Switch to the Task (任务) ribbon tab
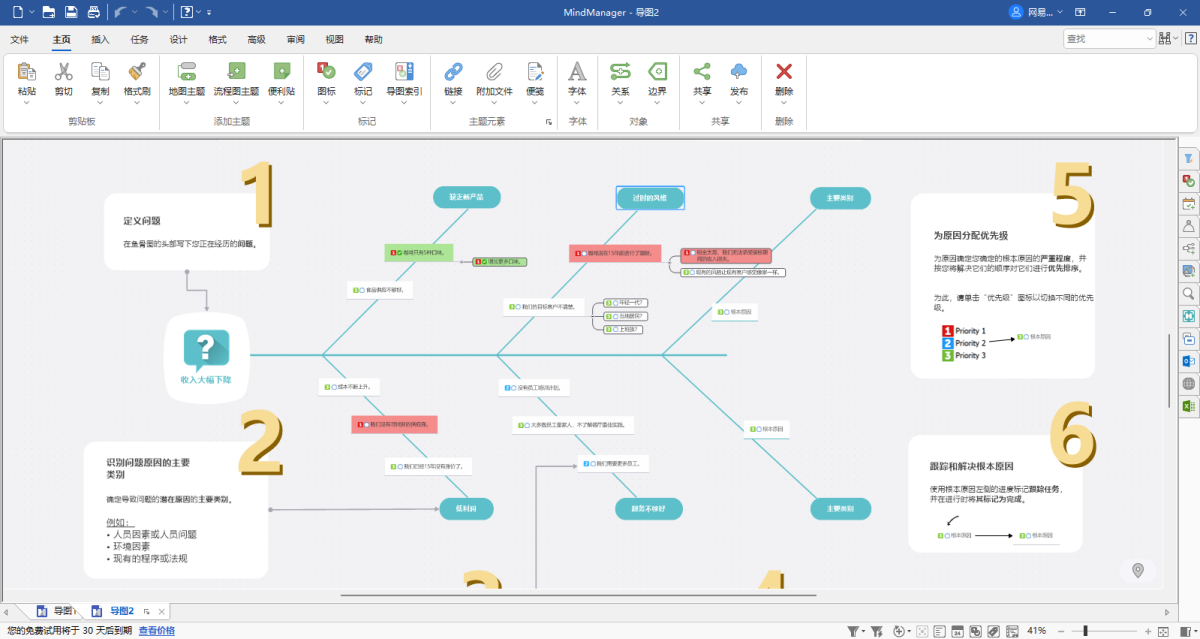This screenshot has height=639, width=1200. (139, 40)
